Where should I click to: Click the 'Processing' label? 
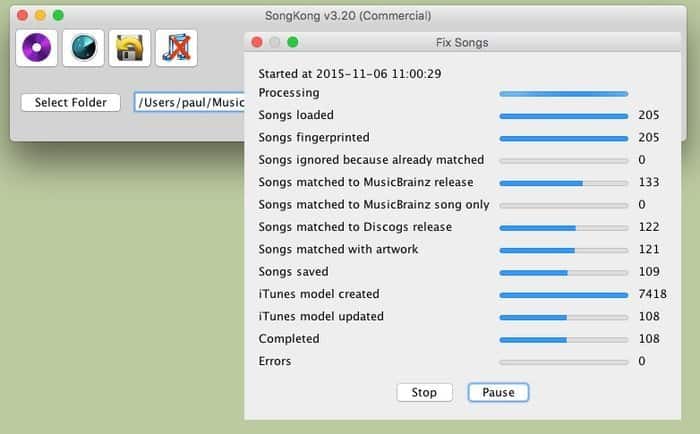[289, 93]
